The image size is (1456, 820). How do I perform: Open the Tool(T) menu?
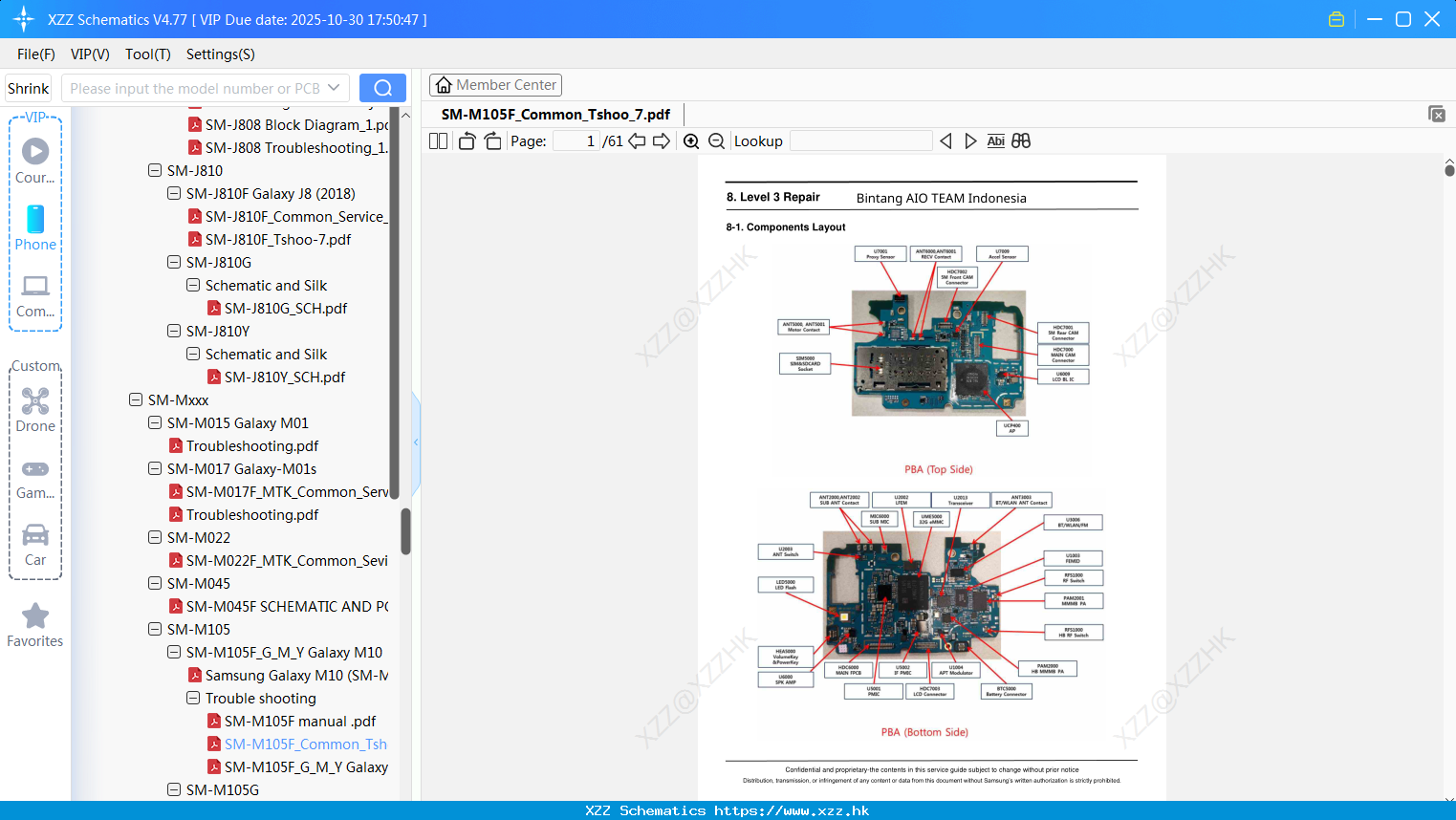click(x=148, y=54)
